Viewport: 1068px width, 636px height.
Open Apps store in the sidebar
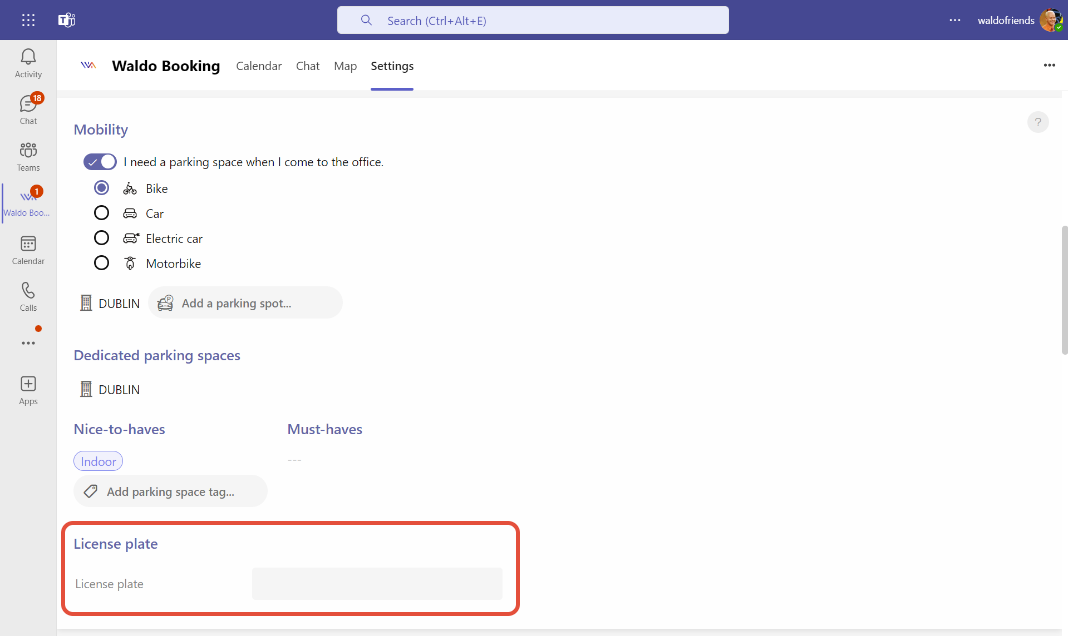pos(28,390)
